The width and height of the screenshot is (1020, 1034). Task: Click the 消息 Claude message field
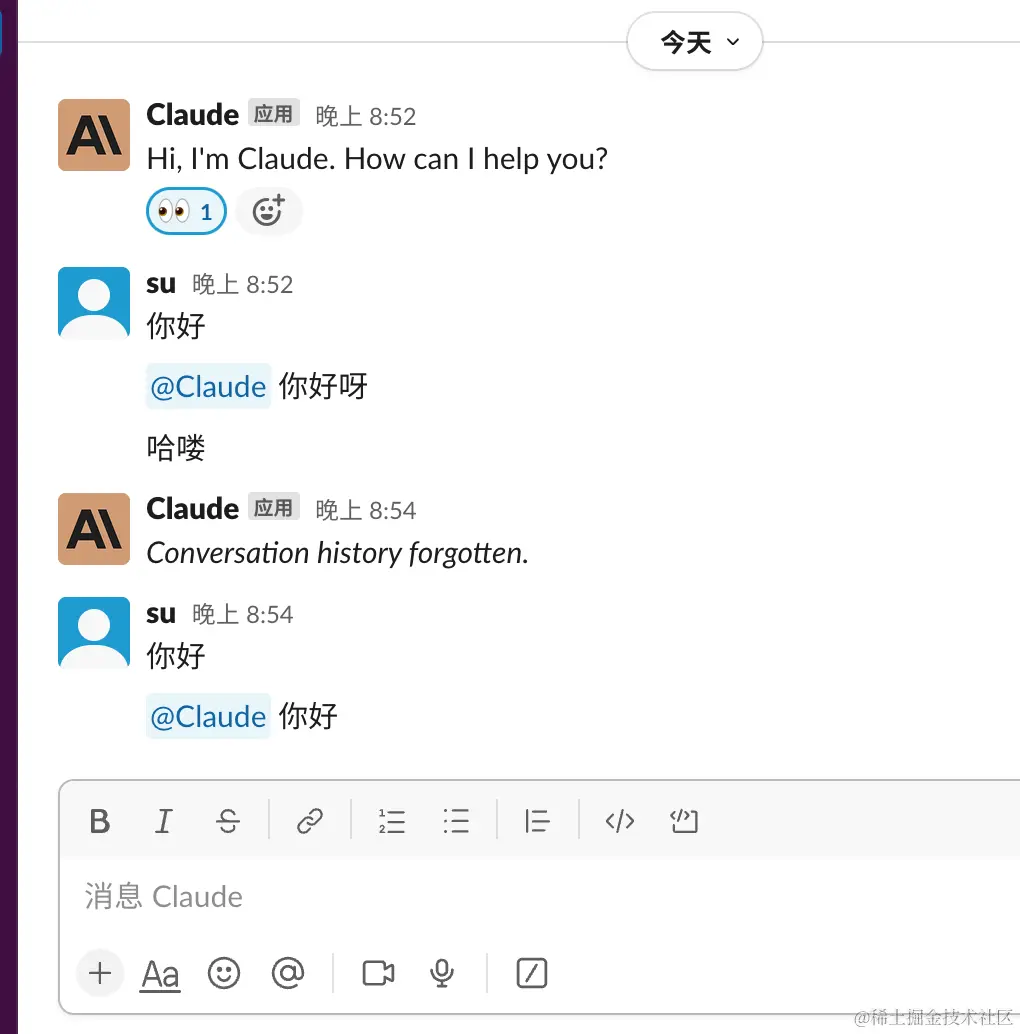500,896
